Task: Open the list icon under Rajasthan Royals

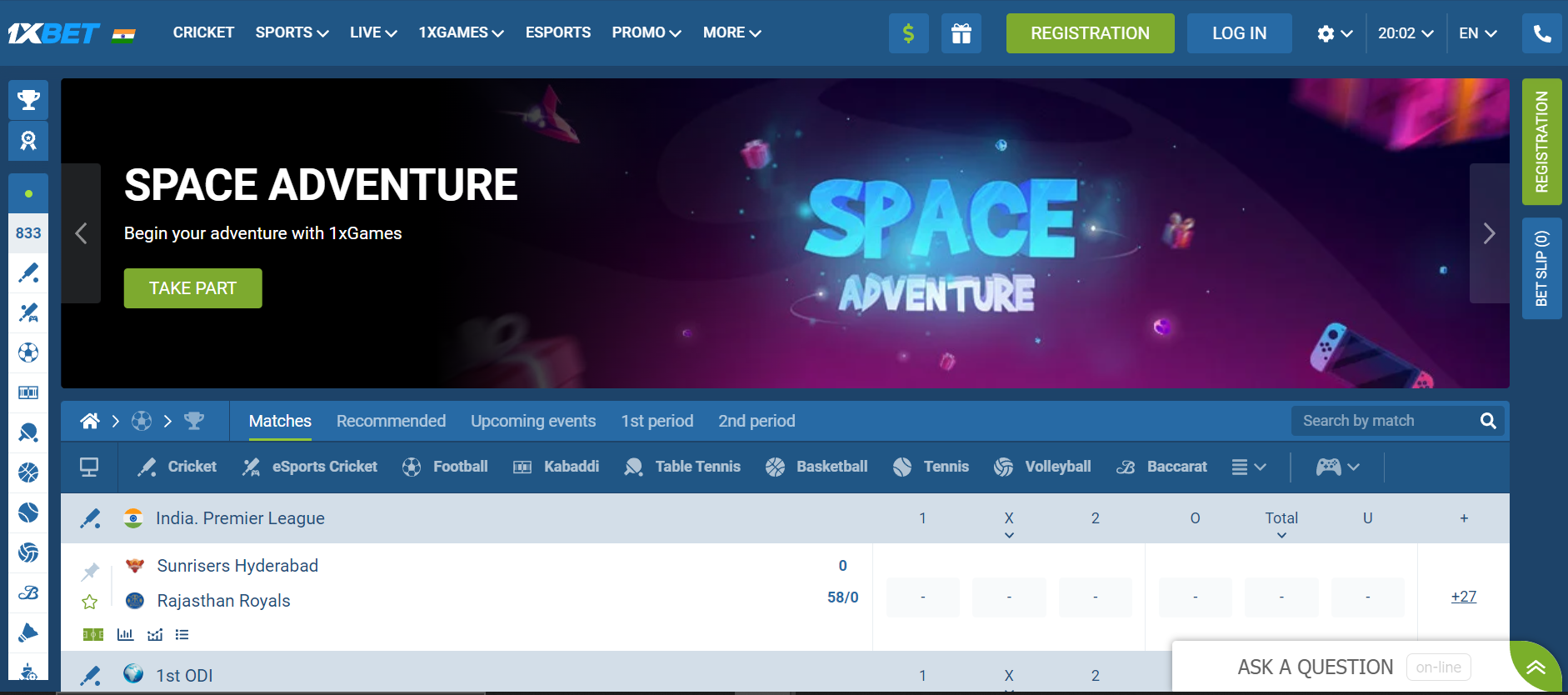Action: point(182,635)
